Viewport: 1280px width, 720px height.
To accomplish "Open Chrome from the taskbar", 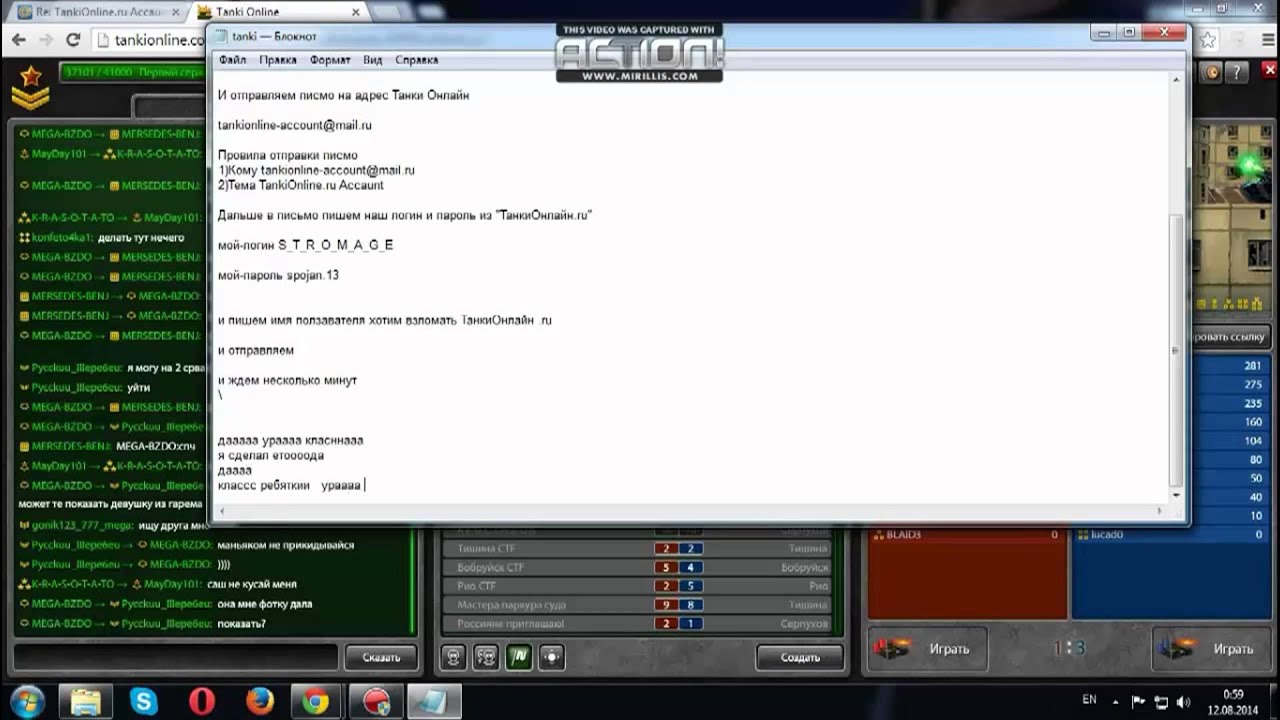I will pos(317,701).
